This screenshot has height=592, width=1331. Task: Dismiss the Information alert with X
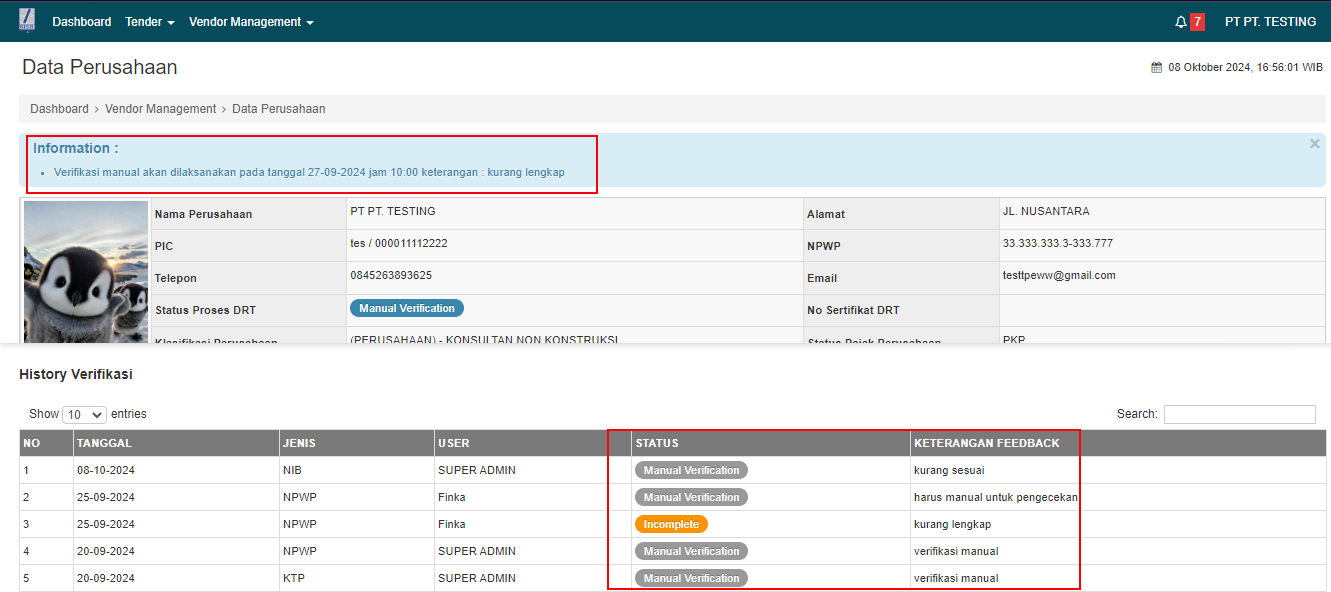pyautogui.click(x=1314, y=144)
